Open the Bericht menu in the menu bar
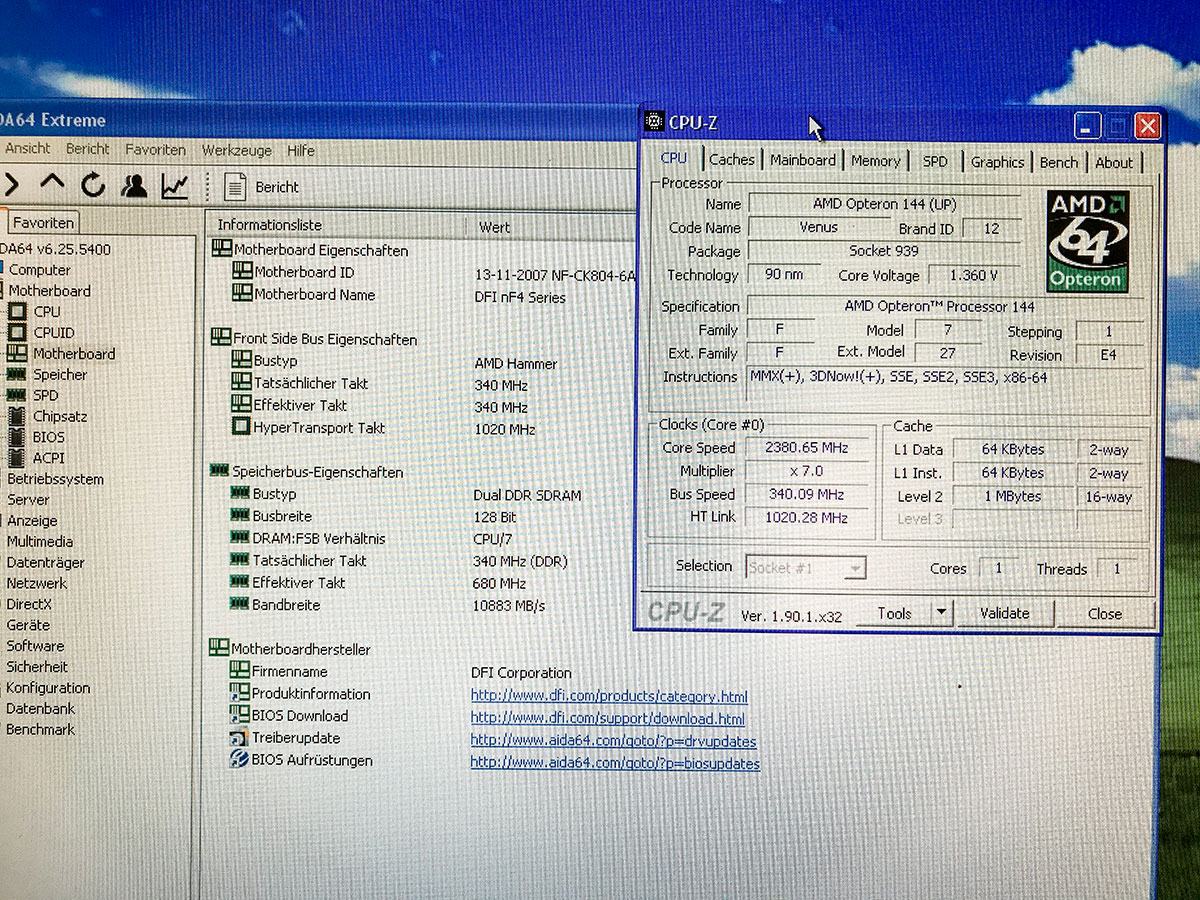 (x=88, y=149)
